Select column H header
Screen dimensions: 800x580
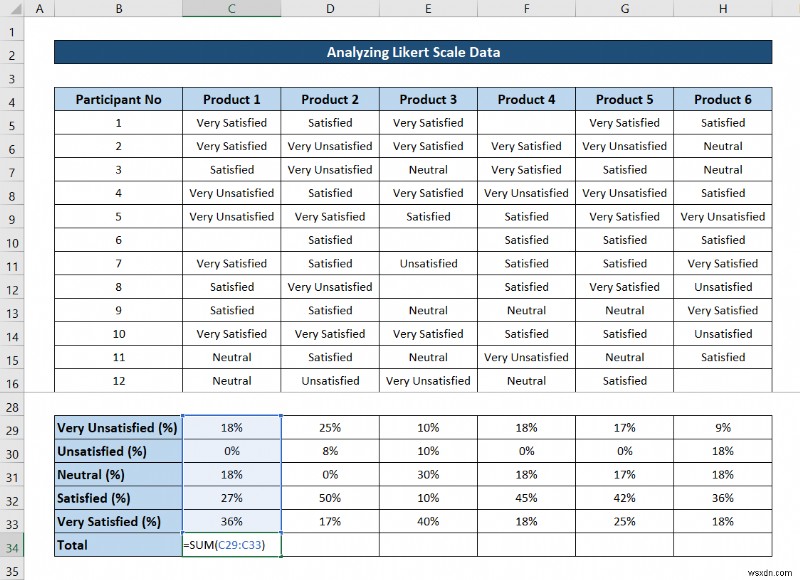click(x=723, y=8)
